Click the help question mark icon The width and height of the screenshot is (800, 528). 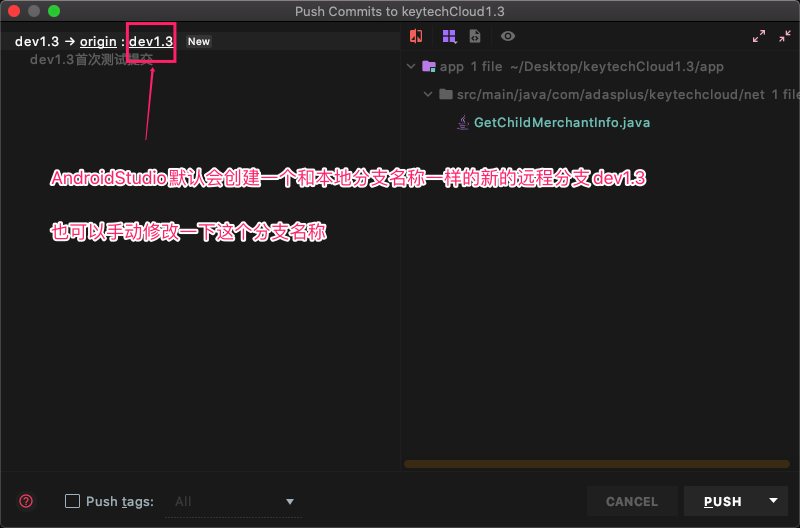pos(26,501)
